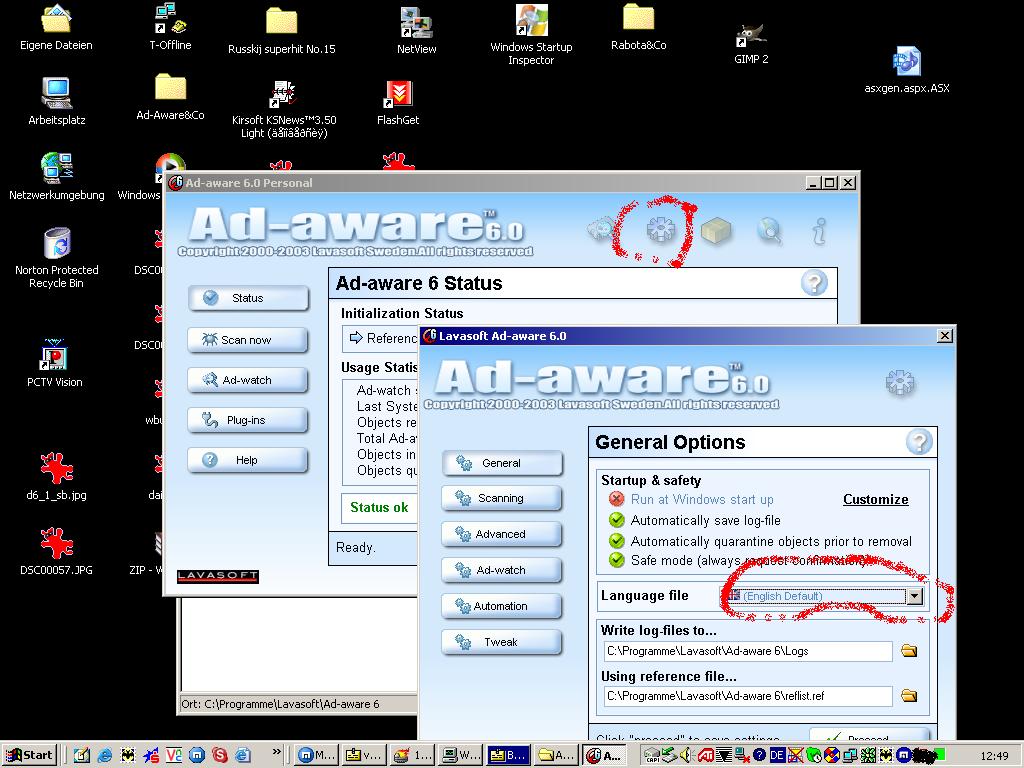
Task: Select the DSC00057.JPG file icon
Action: coord(56,552)
